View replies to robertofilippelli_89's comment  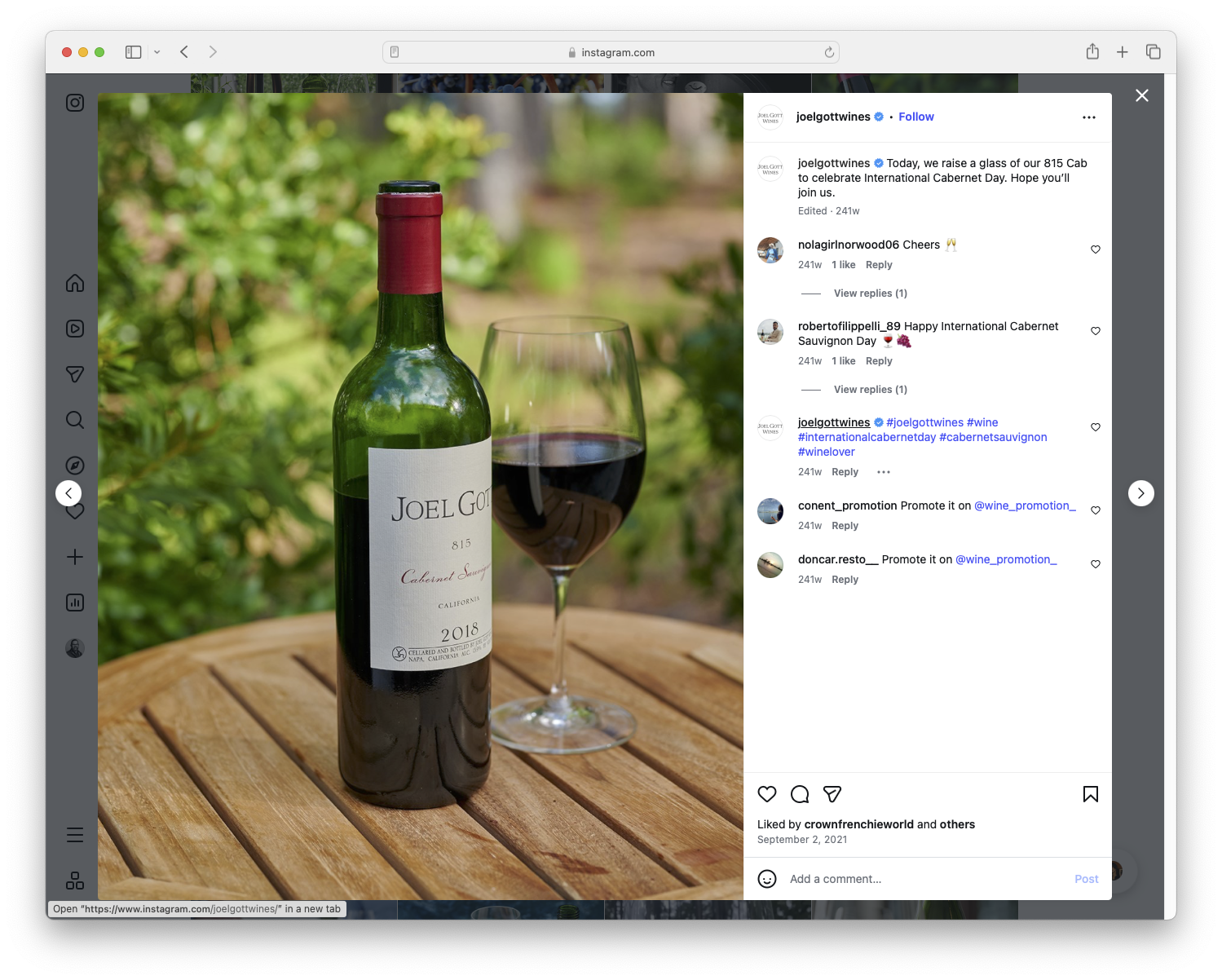pos(870,389)
